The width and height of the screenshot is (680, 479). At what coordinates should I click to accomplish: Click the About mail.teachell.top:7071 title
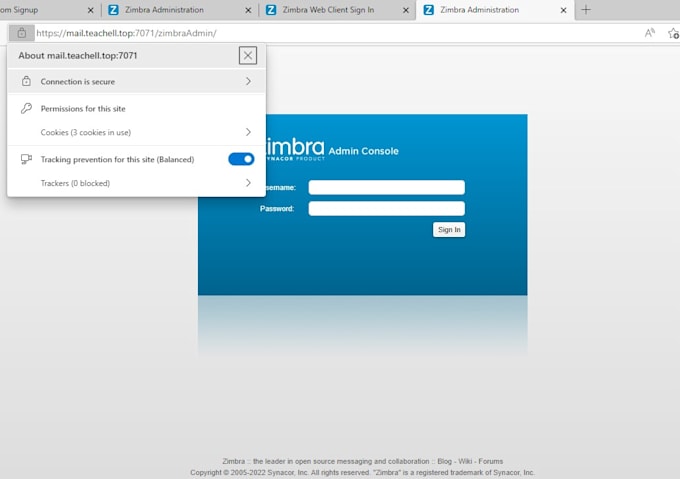78,55
